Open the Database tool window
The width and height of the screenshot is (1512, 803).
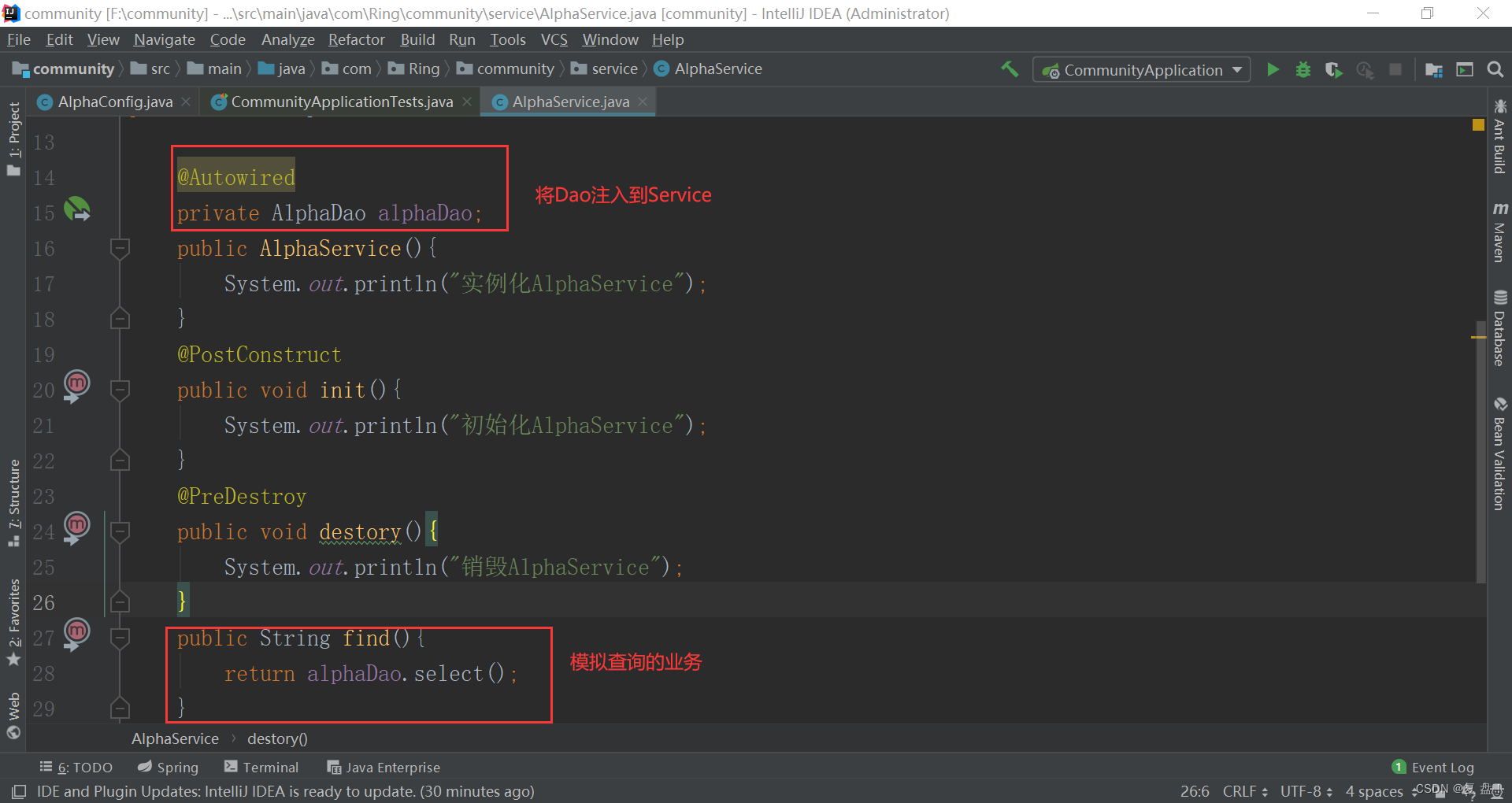tap(1499, 328)
